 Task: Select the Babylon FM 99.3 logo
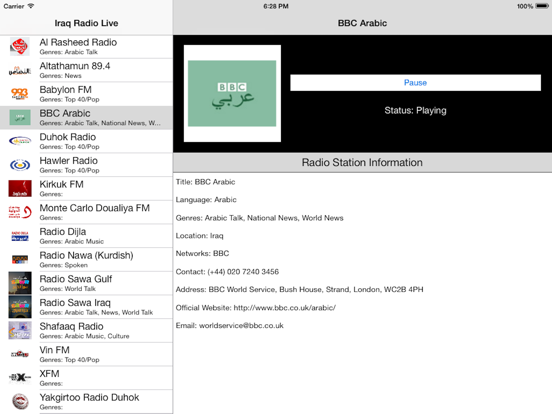click(x=20, y=94)
